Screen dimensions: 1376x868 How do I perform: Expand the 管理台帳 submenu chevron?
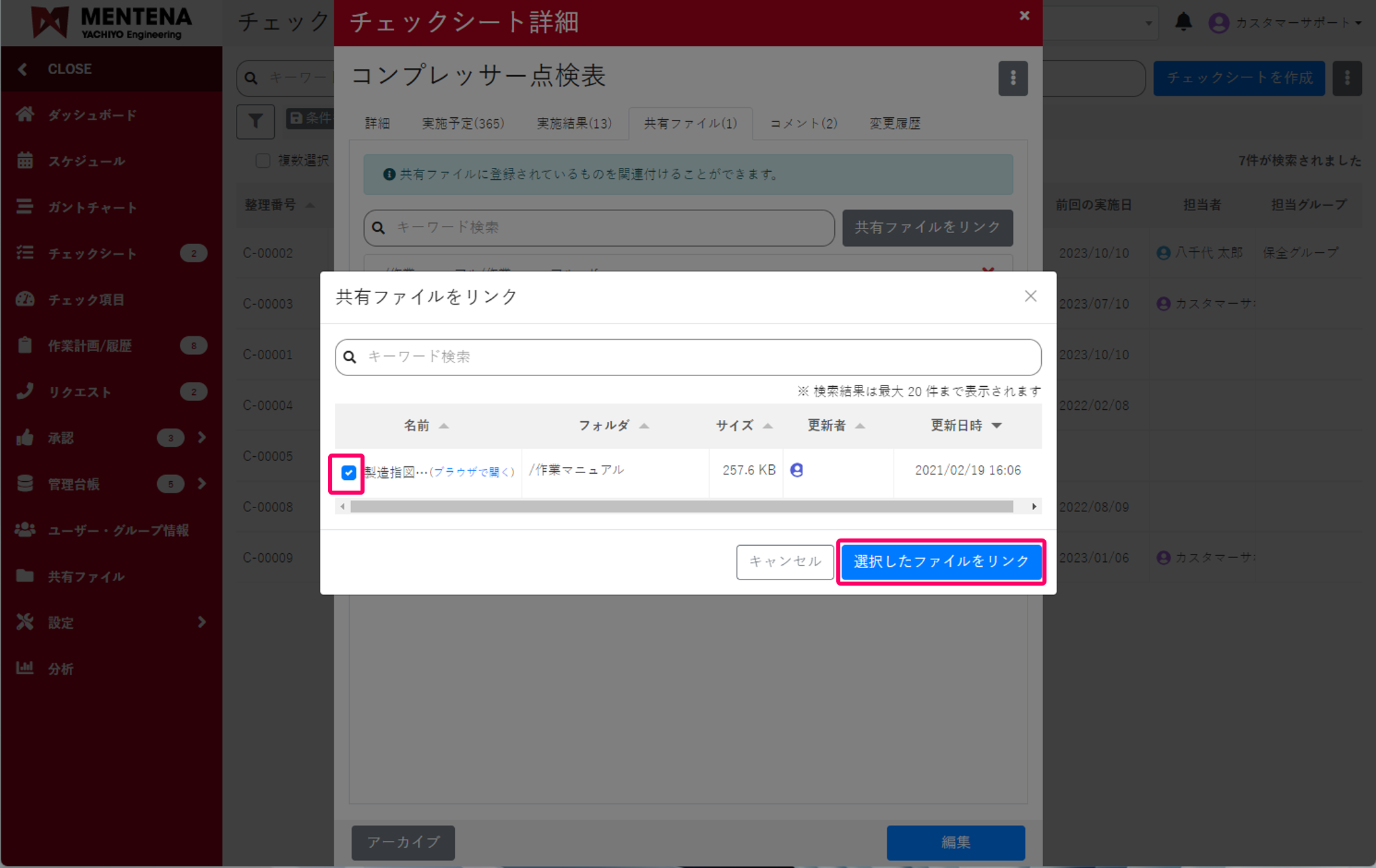[x=202, y=483]
